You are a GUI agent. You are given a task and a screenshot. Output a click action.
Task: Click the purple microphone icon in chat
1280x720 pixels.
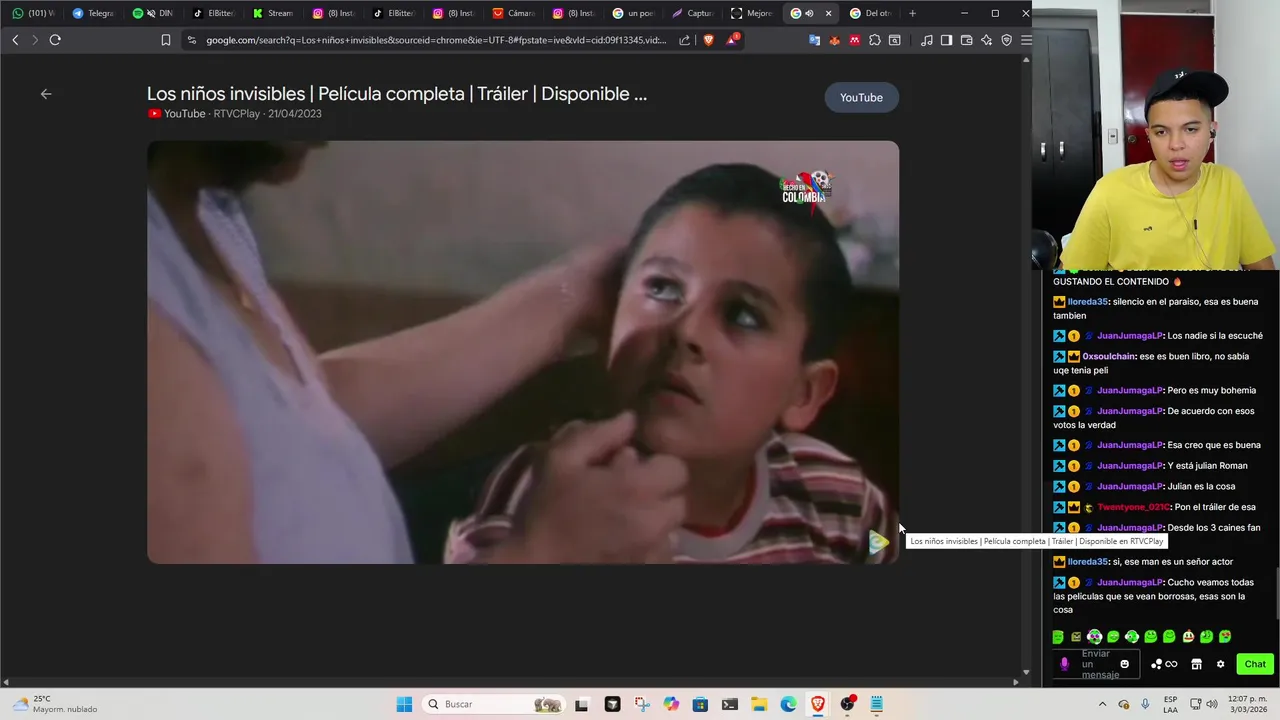tap(1064, 664)
